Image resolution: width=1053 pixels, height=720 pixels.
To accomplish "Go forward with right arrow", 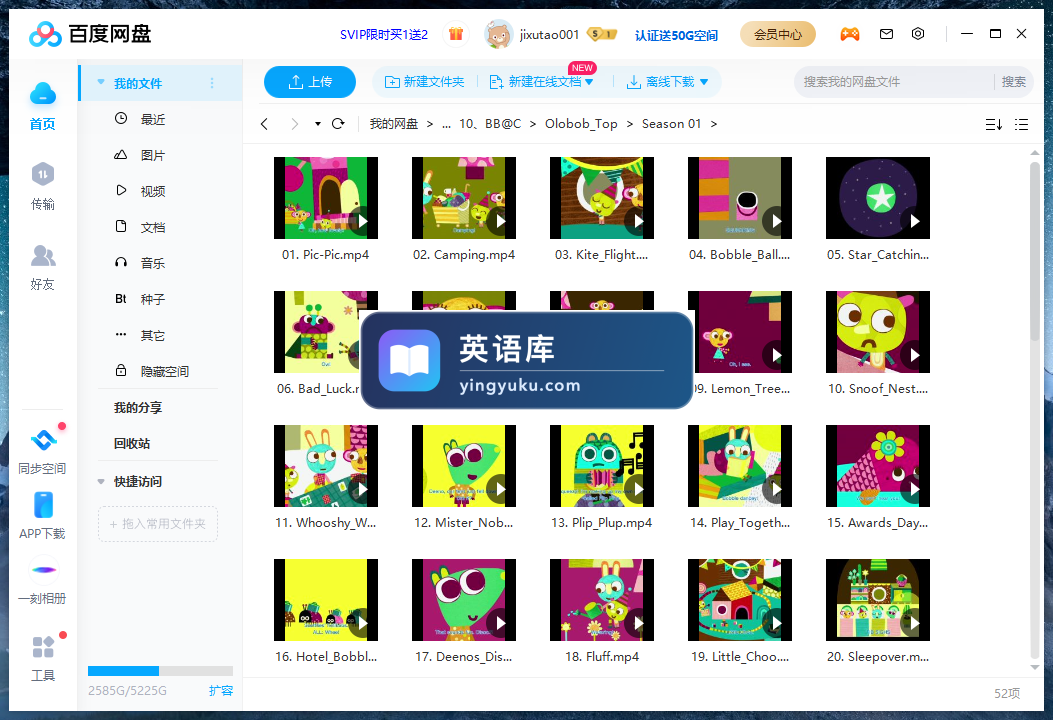I will [294, 124].
